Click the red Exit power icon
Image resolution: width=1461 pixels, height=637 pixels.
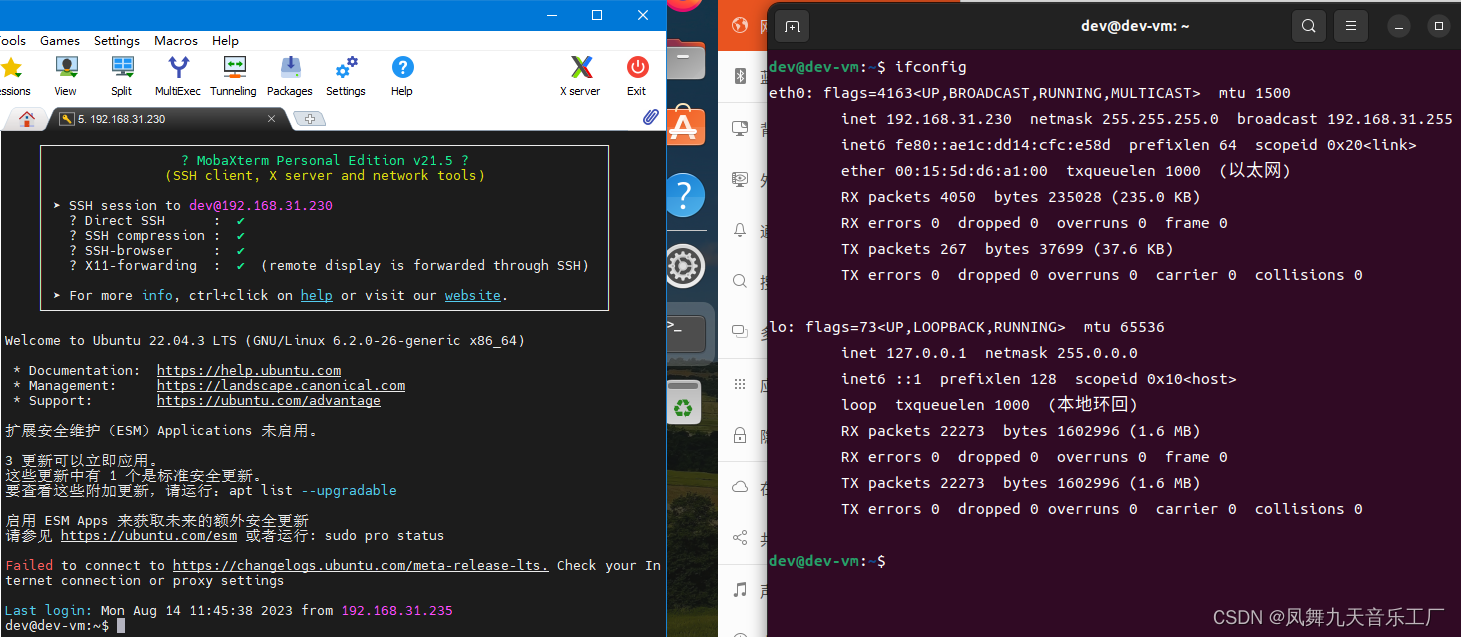click(x=637, y=68)
